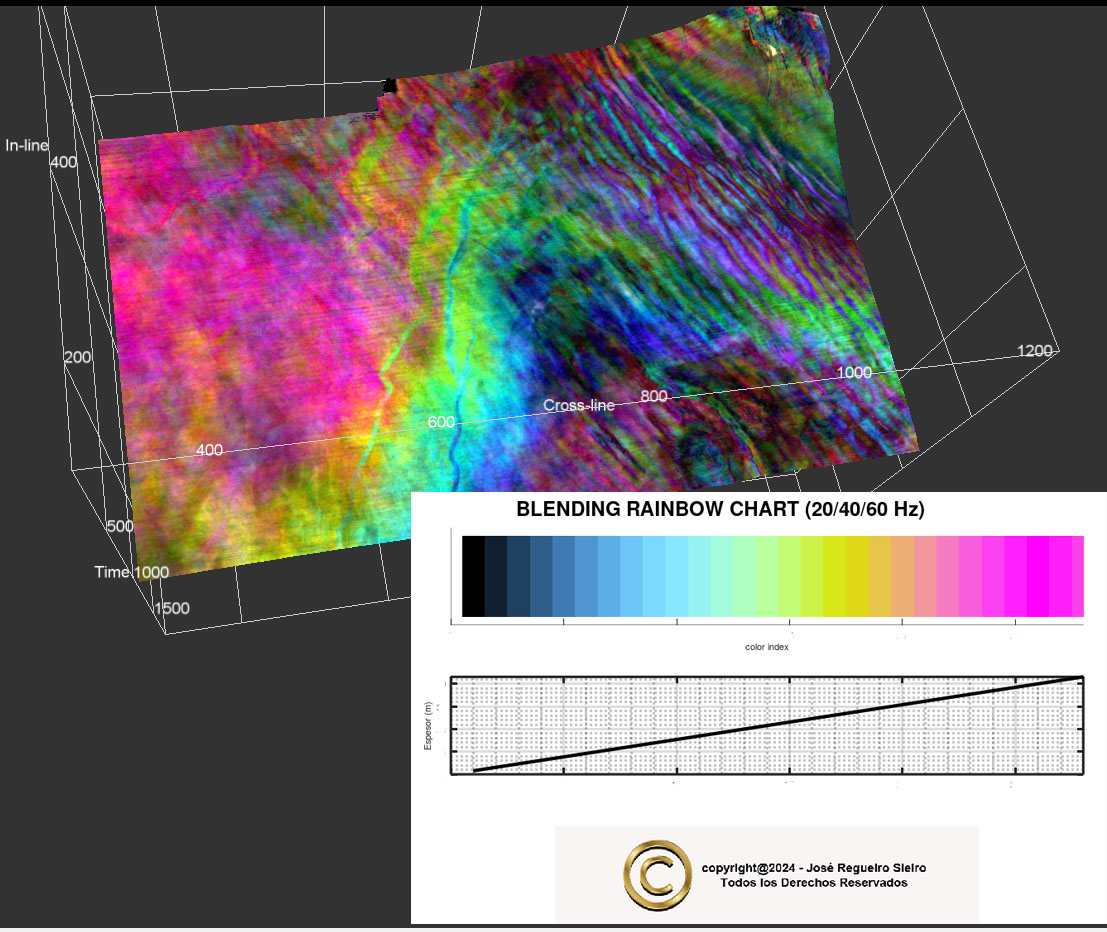Viewport: 1107px width, 932px height.
Task: Click the 1200 cross-line tick label
Action: click(1035, 350)
